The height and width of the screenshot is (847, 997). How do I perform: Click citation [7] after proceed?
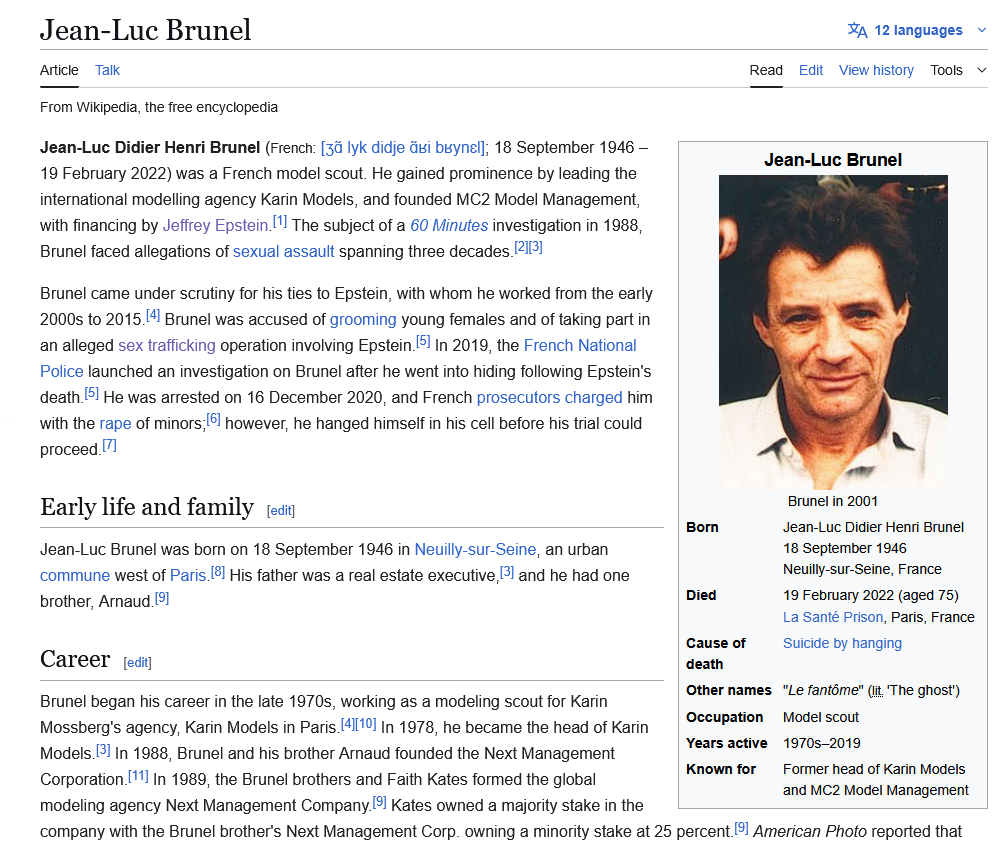coord(109,445)
